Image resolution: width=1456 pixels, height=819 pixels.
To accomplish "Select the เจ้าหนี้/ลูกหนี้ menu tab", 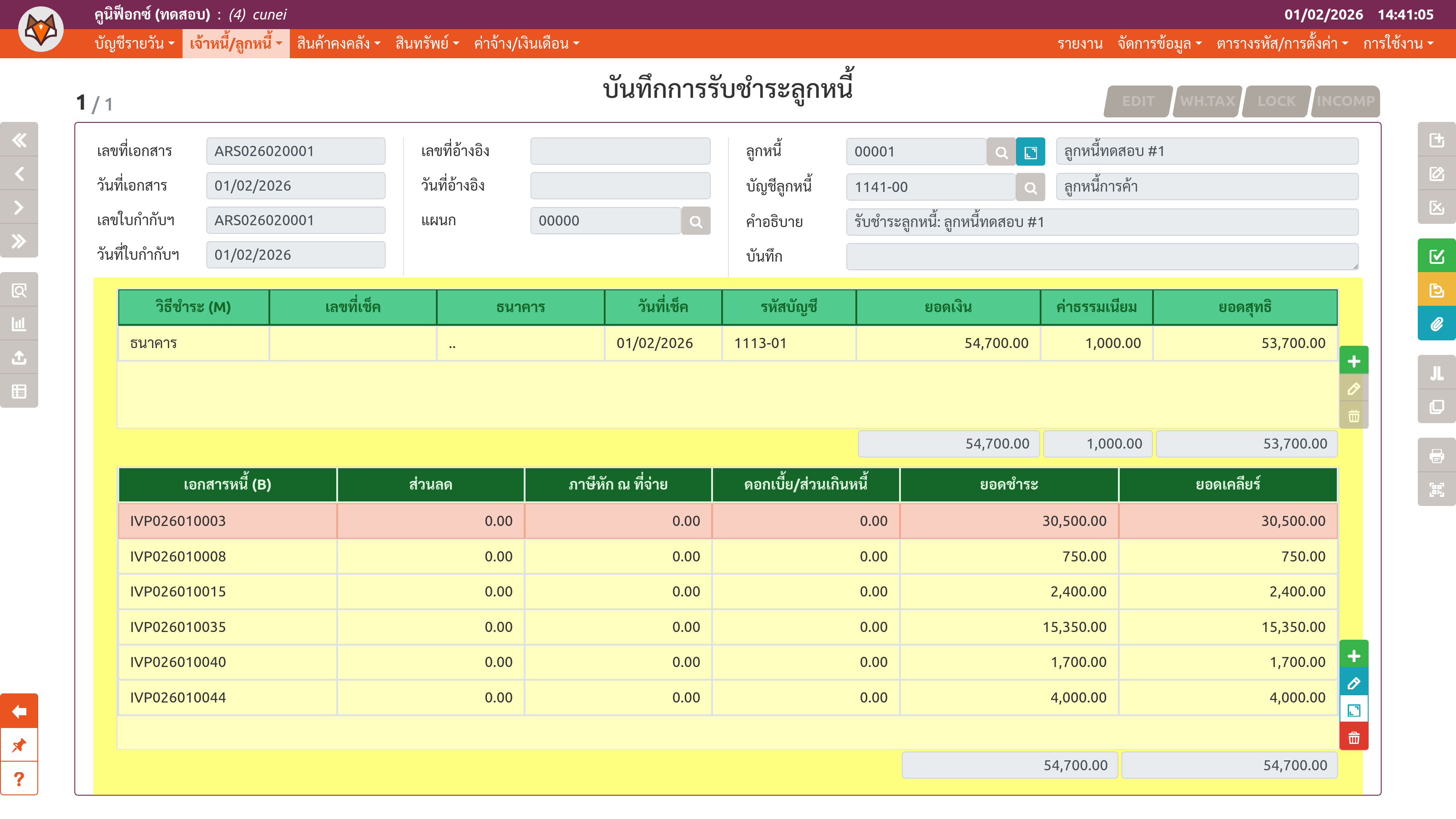I will (x=236, y=44).
